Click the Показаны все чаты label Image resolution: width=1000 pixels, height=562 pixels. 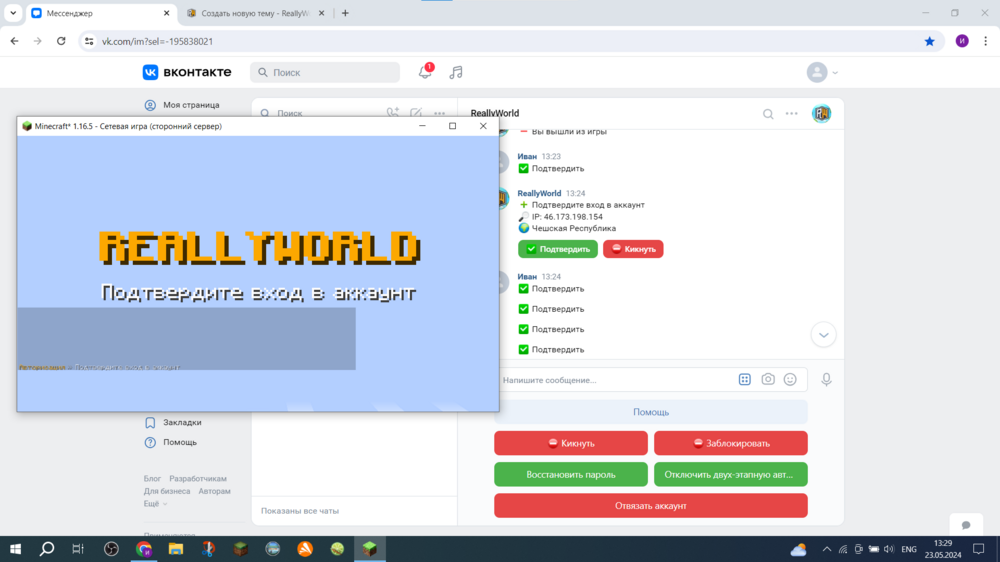click(300, 511)
